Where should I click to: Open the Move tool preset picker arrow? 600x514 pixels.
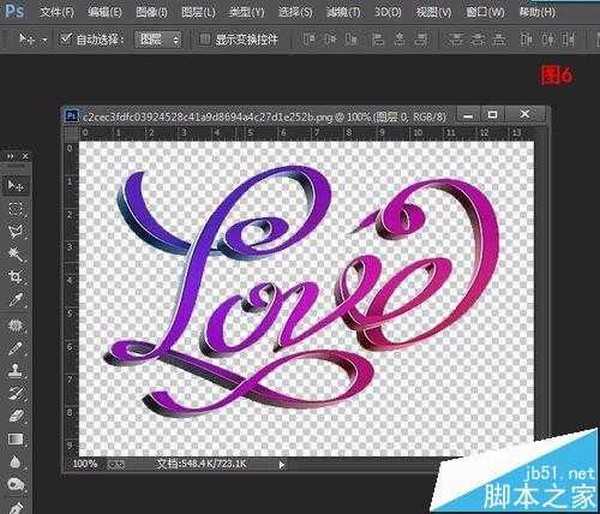(x=45, y=39)
